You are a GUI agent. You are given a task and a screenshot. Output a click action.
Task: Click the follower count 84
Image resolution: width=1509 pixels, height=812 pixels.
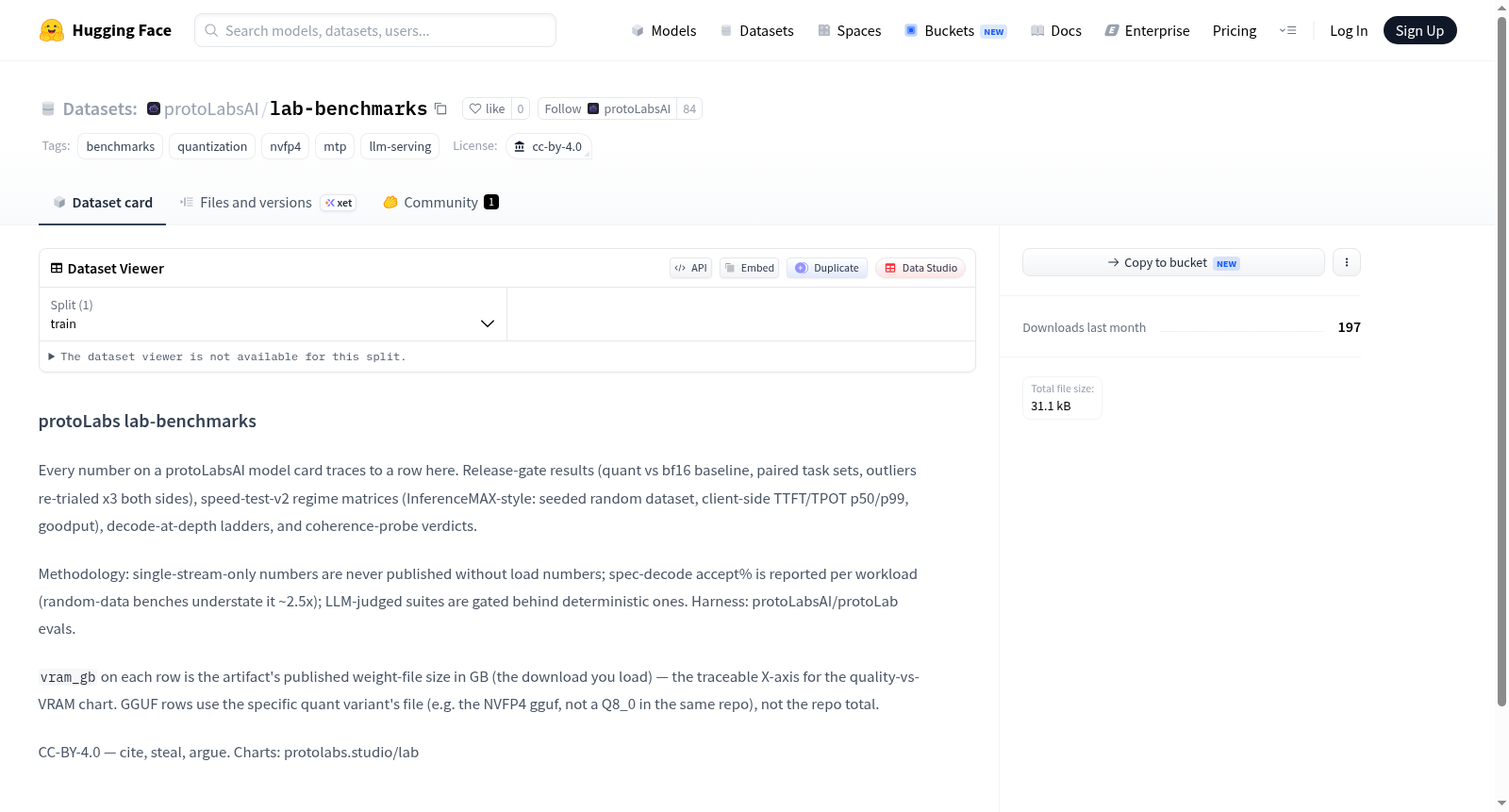tap(689, 108)
